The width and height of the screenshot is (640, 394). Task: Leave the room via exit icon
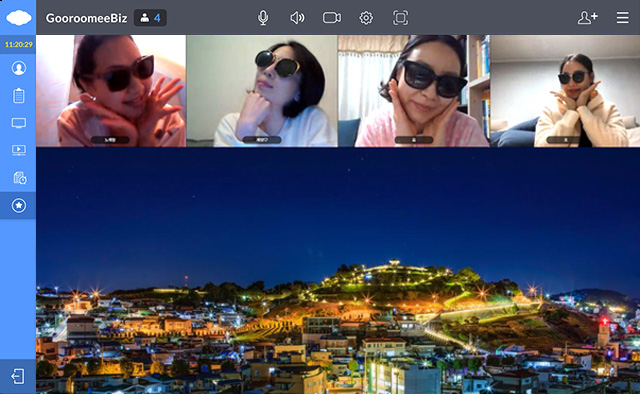pyautogui.click(x=18, y=376)
